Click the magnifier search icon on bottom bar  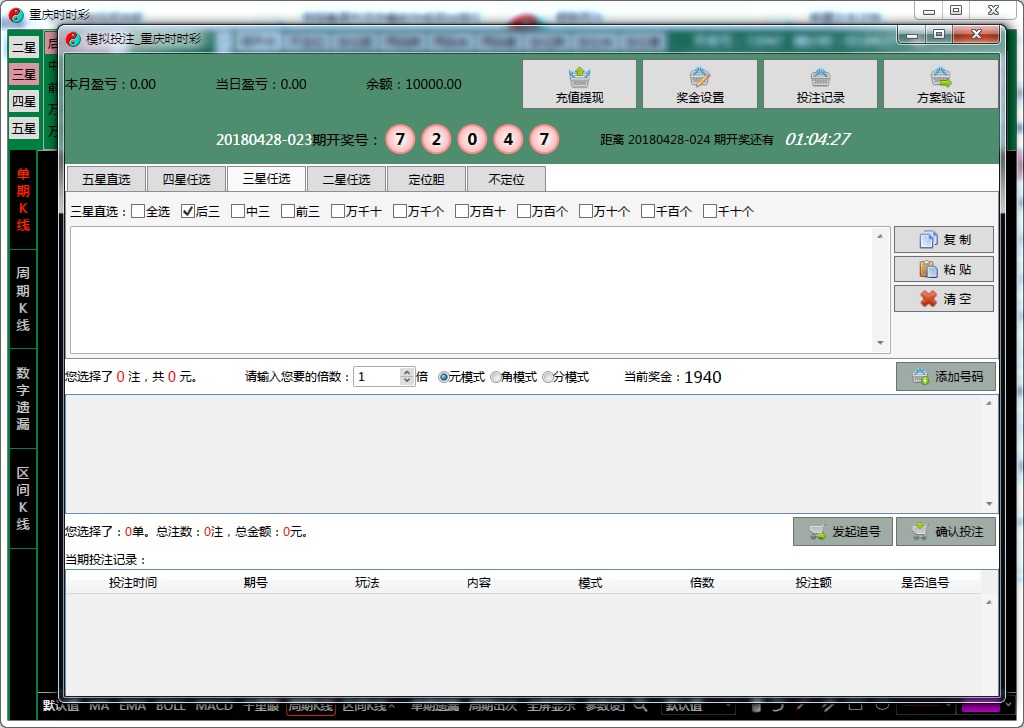pos(641,706)
